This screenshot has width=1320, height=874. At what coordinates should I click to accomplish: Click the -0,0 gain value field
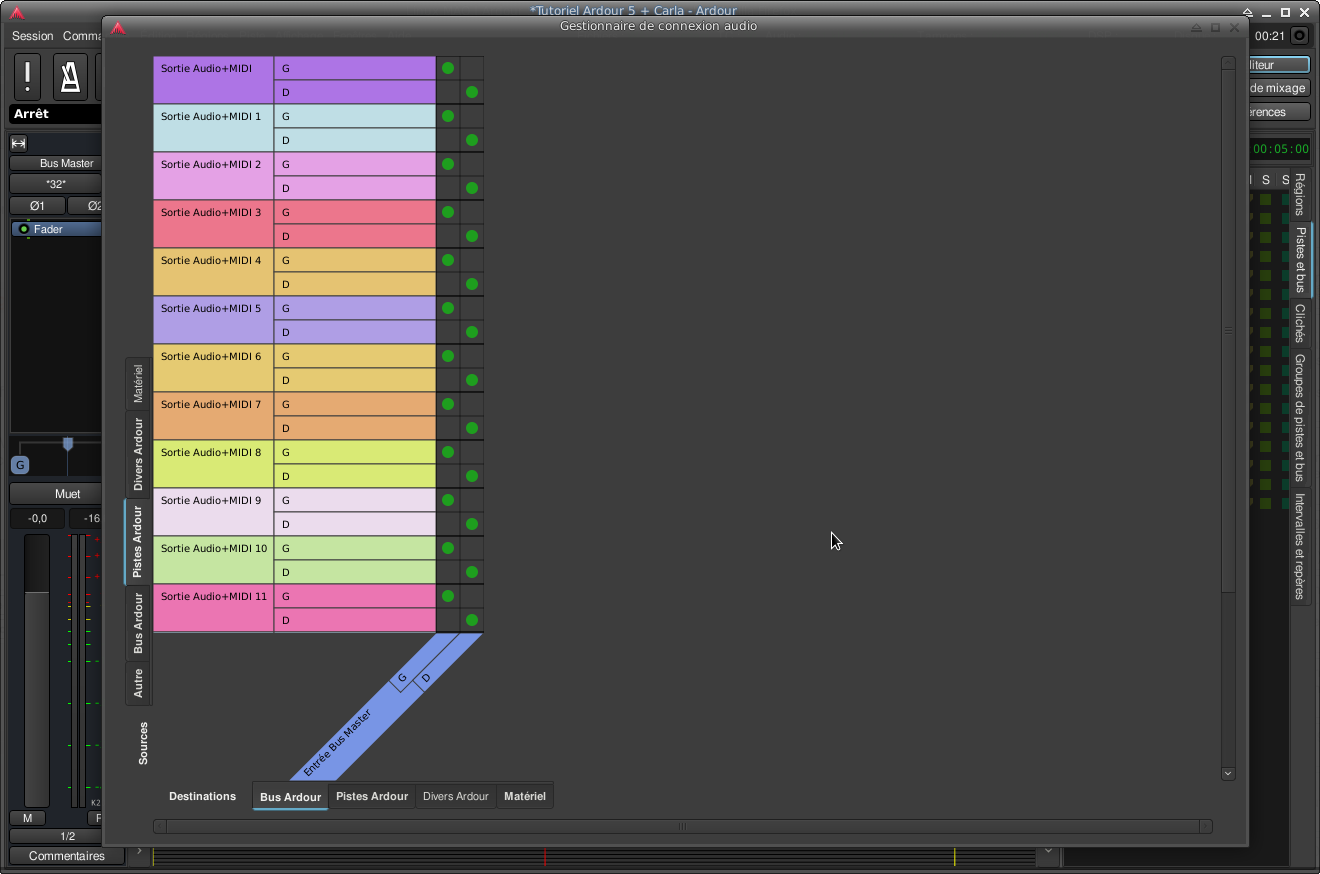[37, 518]
